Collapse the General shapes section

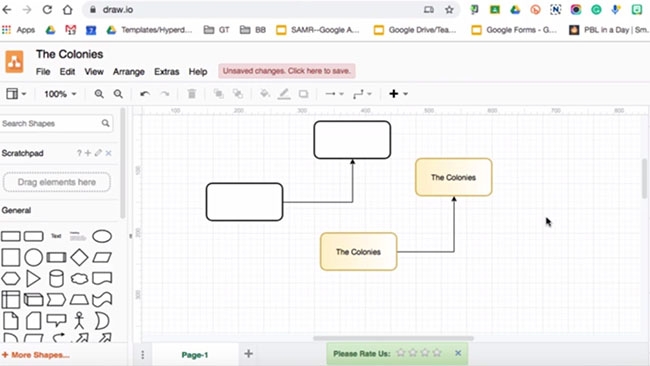click(17, 210)
